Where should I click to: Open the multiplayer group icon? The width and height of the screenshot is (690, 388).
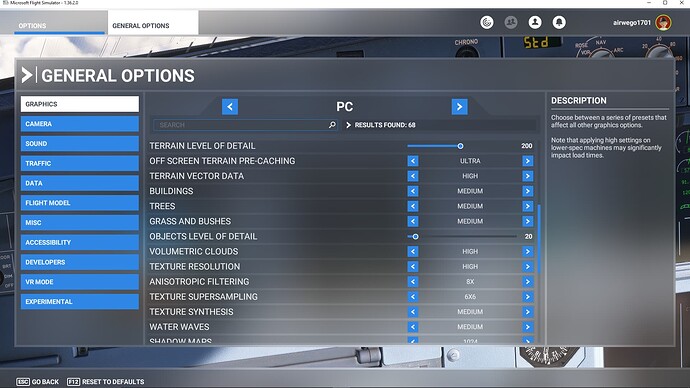pyautogui.click(x=511, y=22)
